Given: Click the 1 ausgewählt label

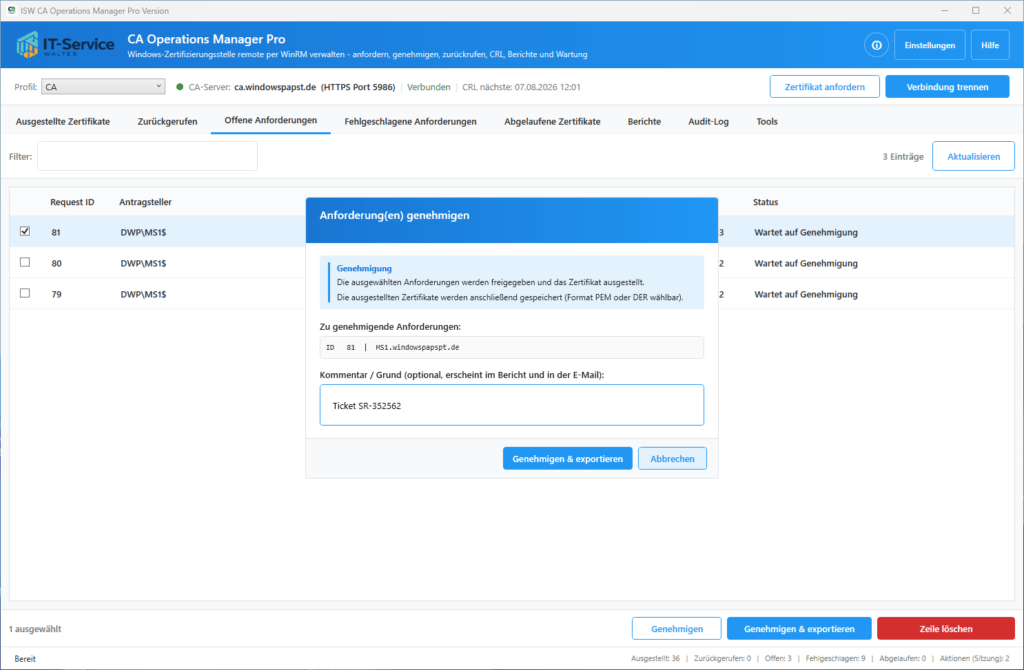Looking at the screenshot, I should point(35,629).
